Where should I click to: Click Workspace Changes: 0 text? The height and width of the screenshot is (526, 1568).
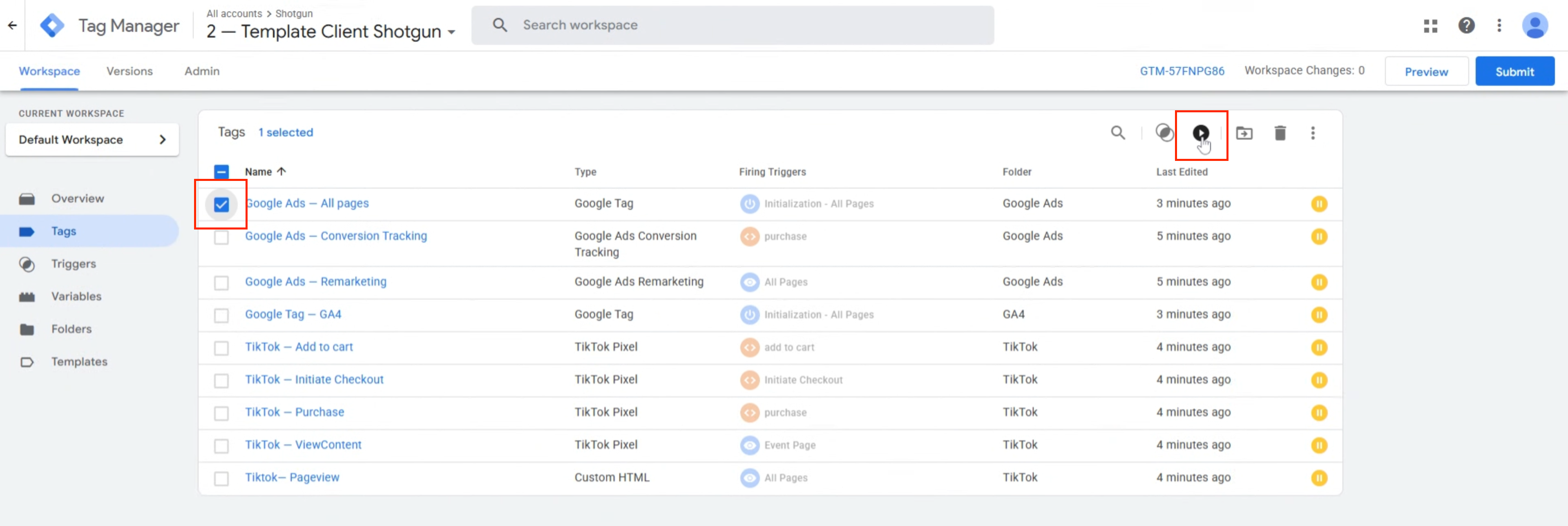(x=1304, y=71)
